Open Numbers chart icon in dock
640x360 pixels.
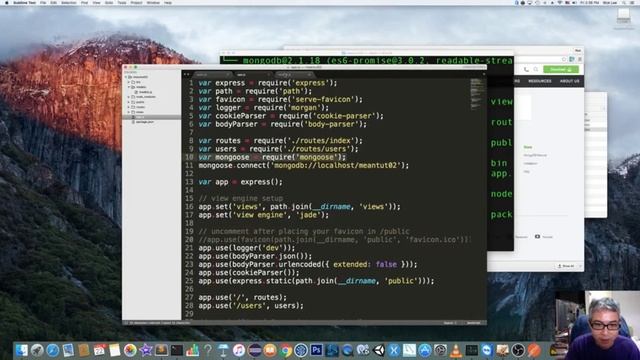click(x=192, y=350)
